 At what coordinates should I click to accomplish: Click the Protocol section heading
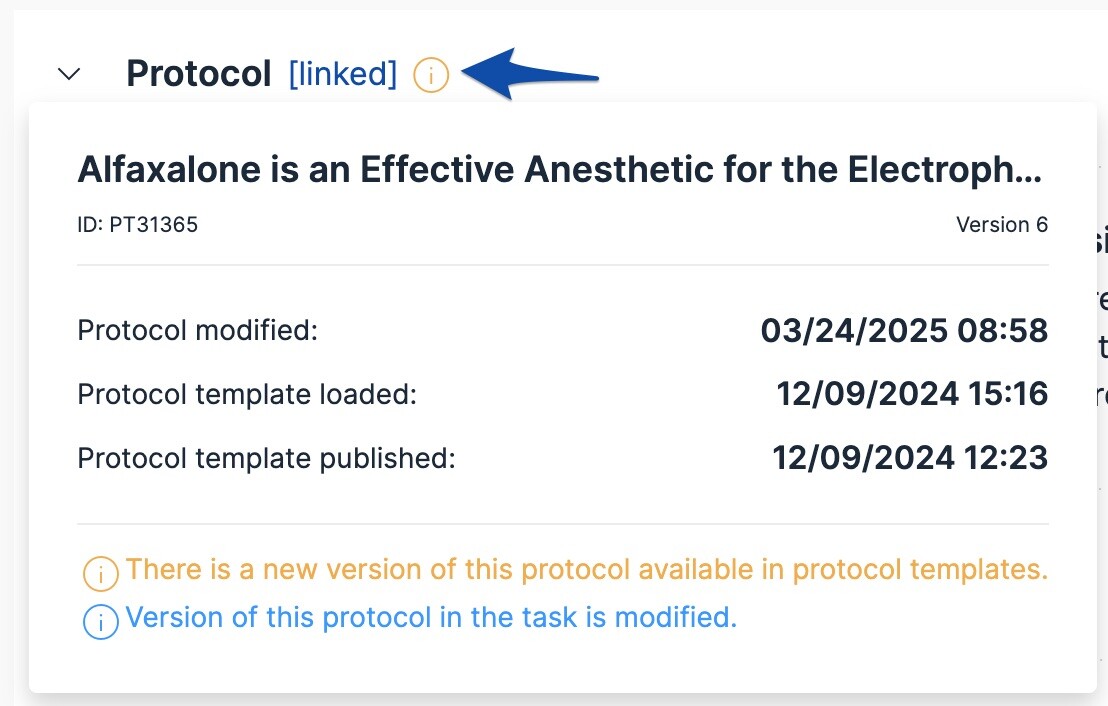pyautogui.click(x=198, y=74)
